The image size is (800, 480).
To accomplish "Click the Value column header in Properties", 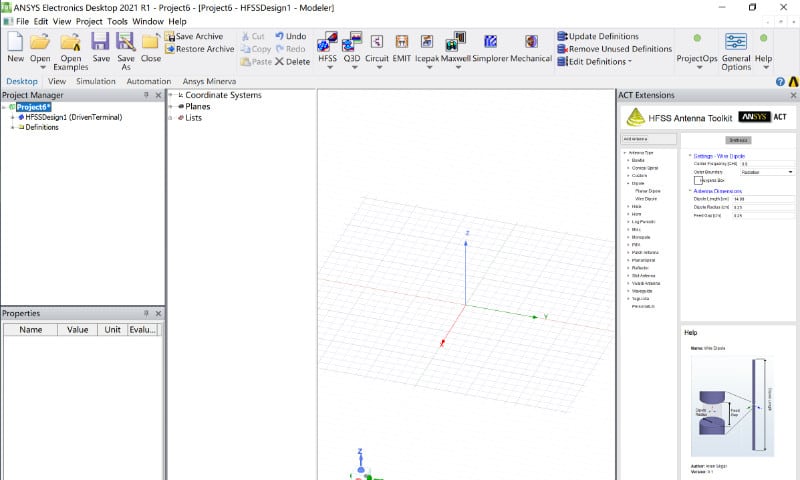I will 78,330.
